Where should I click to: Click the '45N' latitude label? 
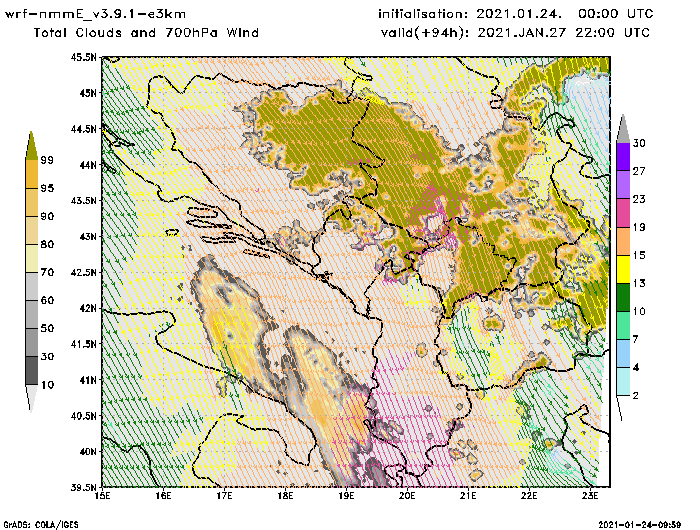coord(88,93)
